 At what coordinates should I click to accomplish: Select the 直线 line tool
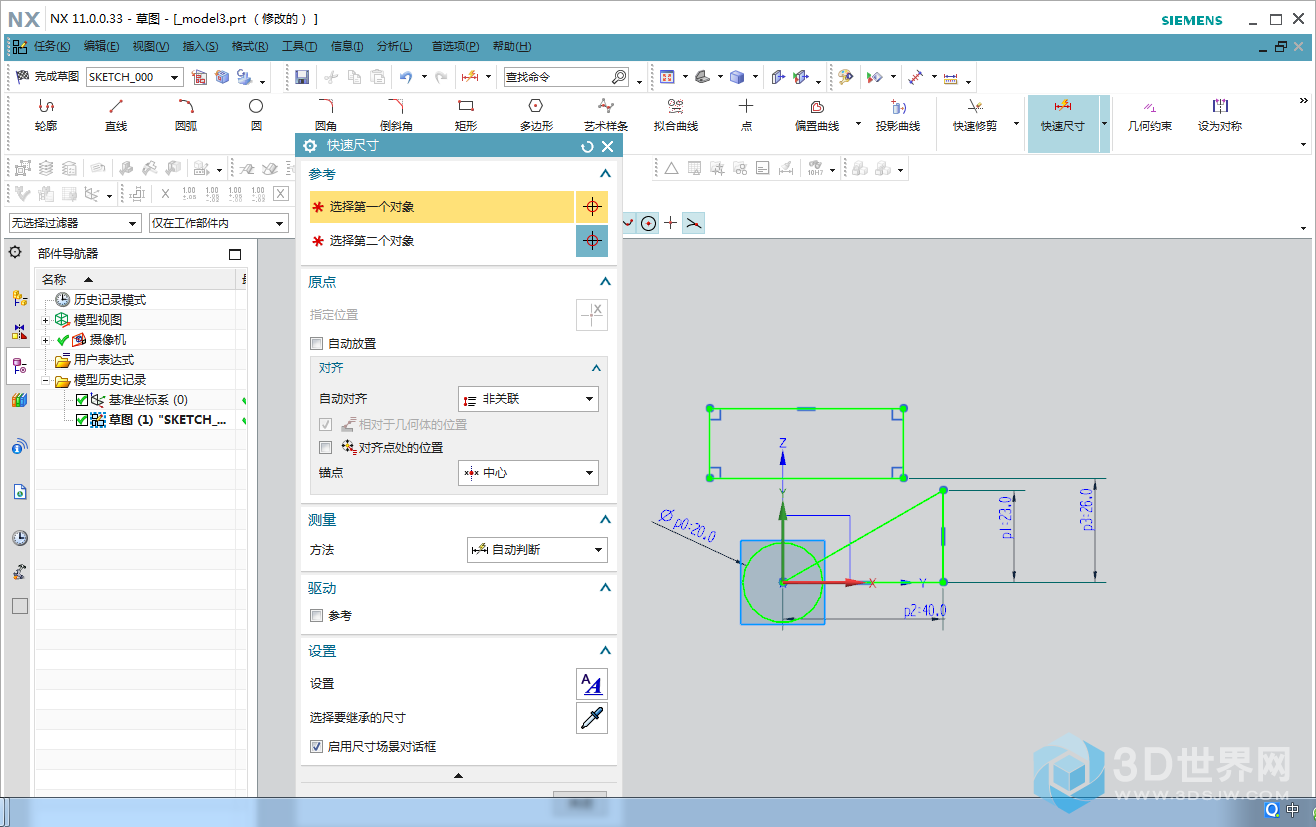(116, 115)
